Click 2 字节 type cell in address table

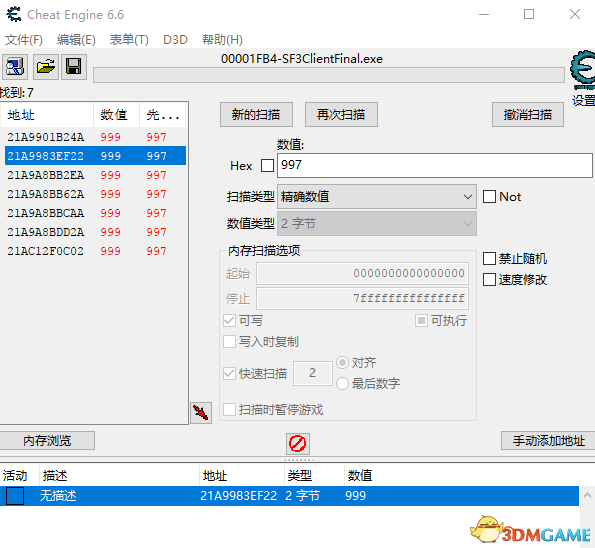[x=302, y=496]
